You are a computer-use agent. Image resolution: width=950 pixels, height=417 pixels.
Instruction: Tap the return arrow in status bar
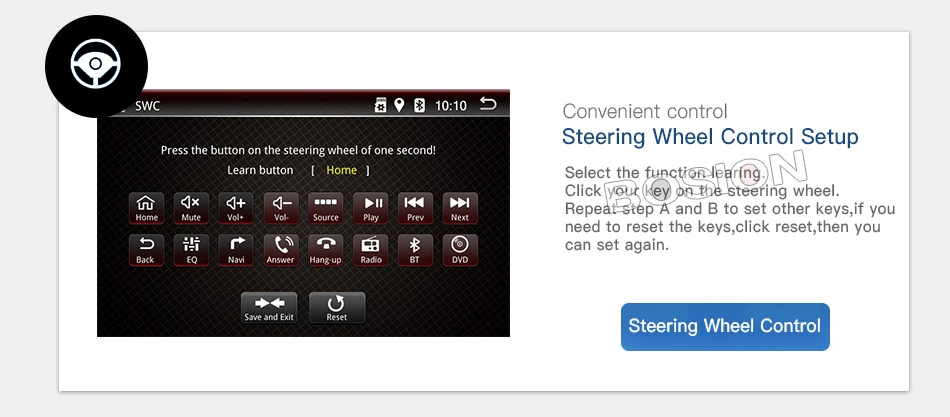[488, 104]
